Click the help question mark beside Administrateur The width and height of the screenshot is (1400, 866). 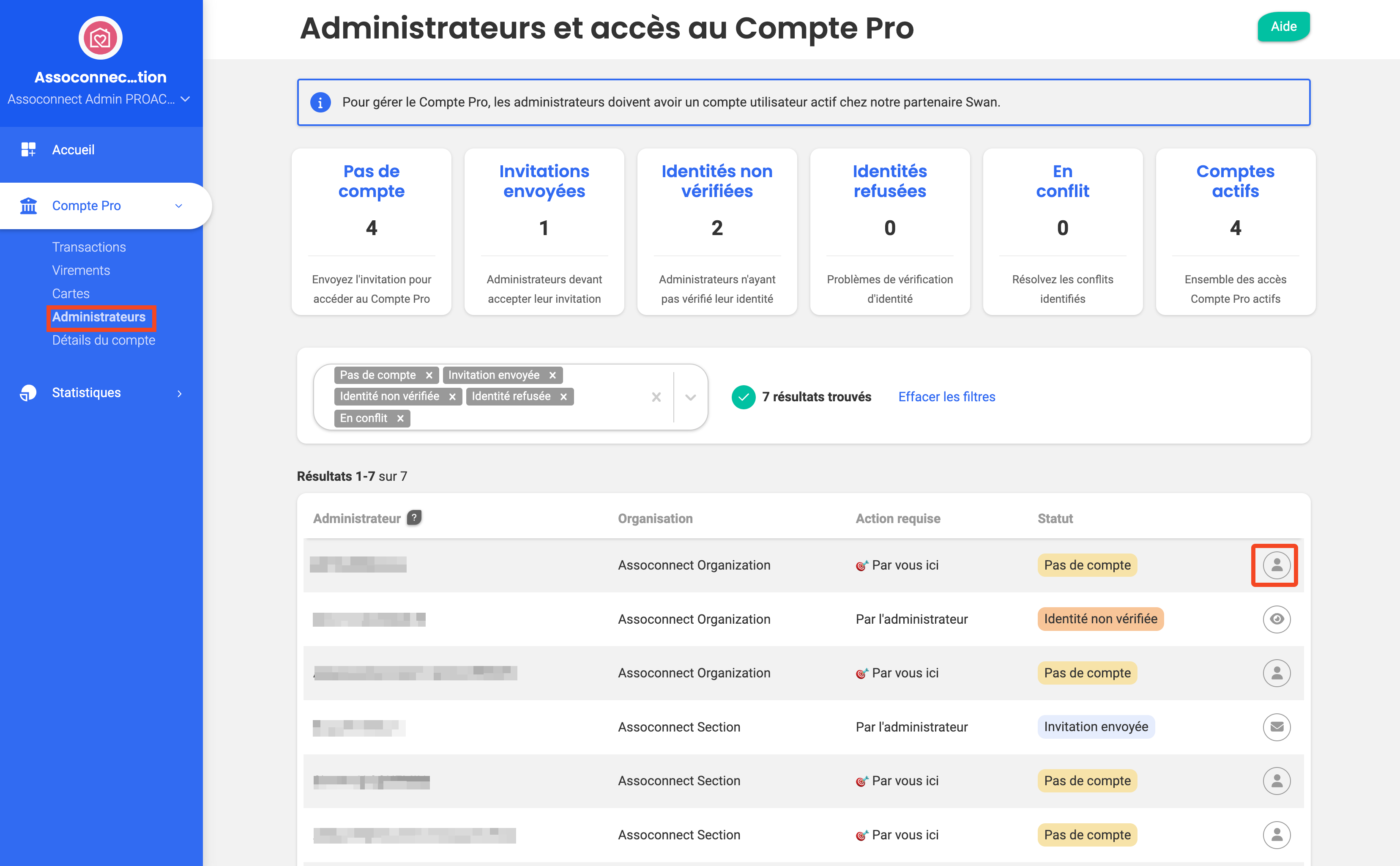[x=414, y=517]
